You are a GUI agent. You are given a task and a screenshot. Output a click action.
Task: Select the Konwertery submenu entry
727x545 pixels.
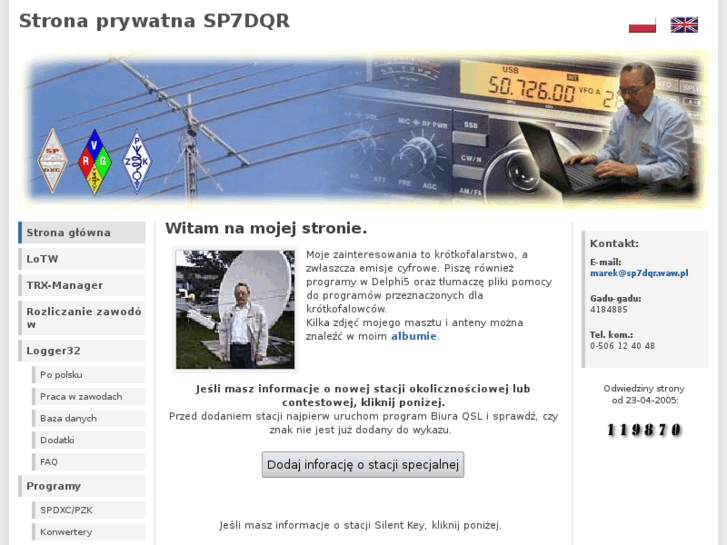(89, 532)
